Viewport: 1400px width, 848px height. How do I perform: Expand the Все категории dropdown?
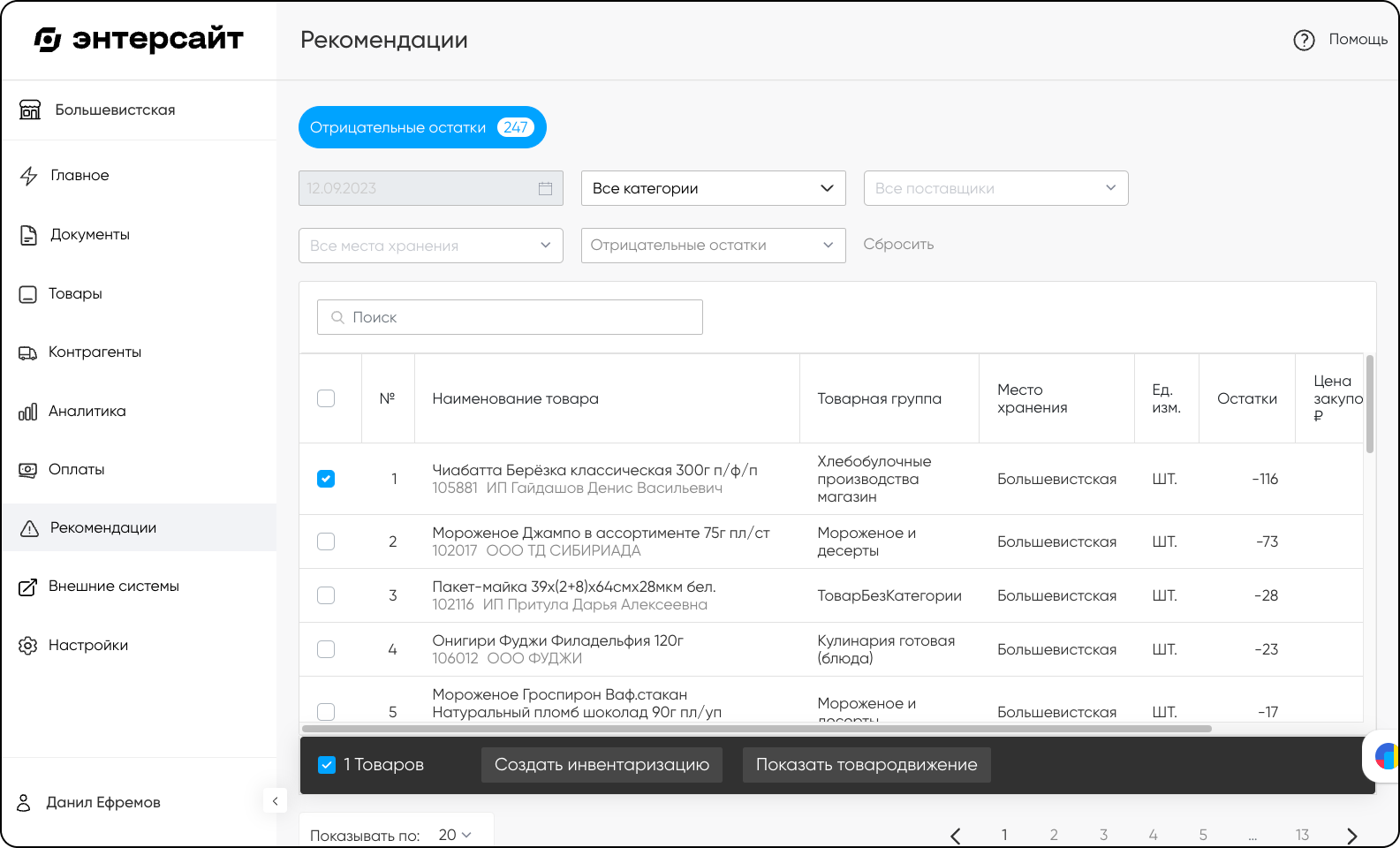click(x=714, y=188)
